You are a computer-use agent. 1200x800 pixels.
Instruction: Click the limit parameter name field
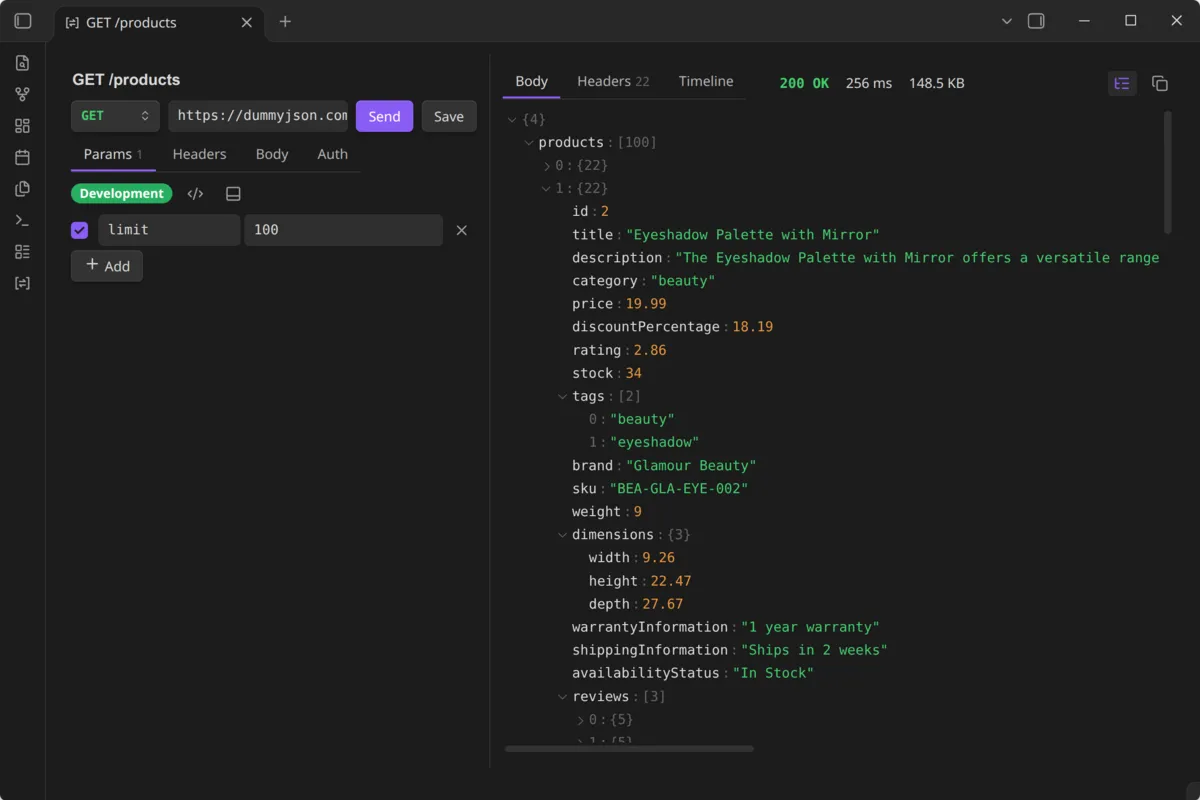pyautogui.click(x=169, y=230)
